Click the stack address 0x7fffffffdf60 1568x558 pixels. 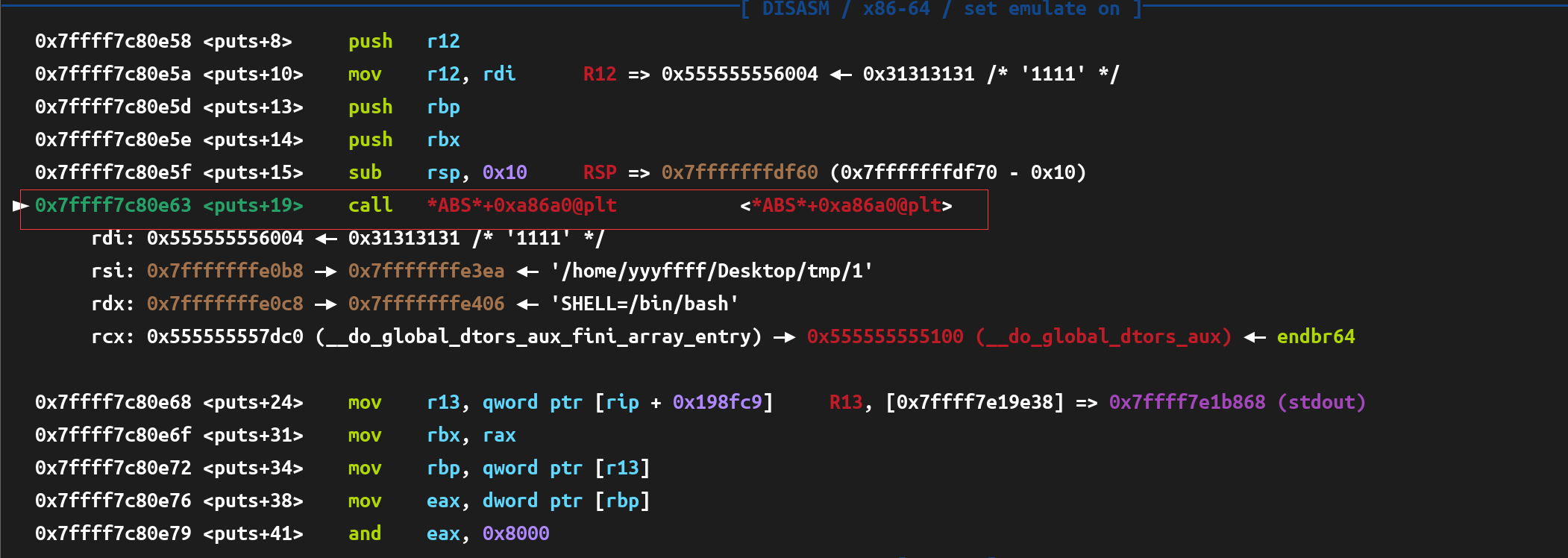coord(739,172)
